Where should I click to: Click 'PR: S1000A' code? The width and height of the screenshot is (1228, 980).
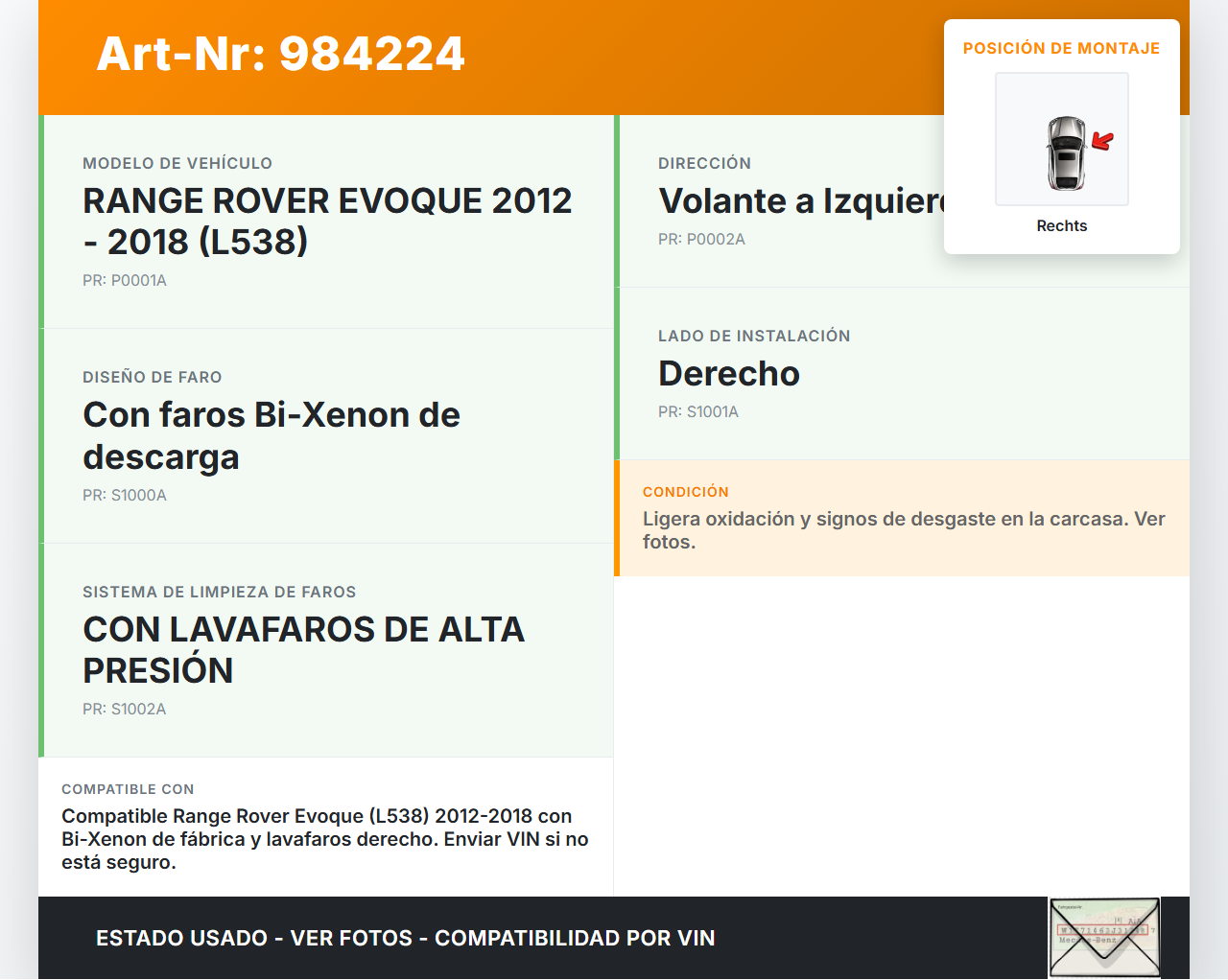pos(125,496)
